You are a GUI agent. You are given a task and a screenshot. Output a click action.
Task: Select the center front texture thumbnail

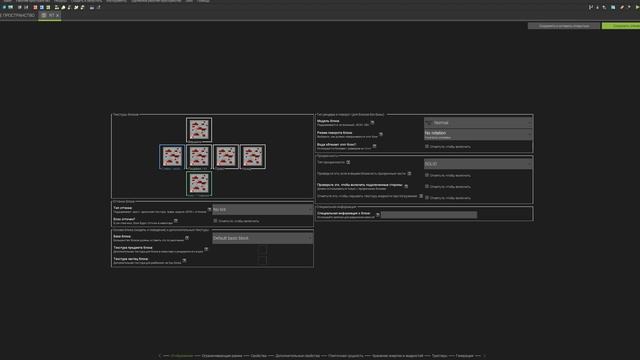click(x=199, y=157)
